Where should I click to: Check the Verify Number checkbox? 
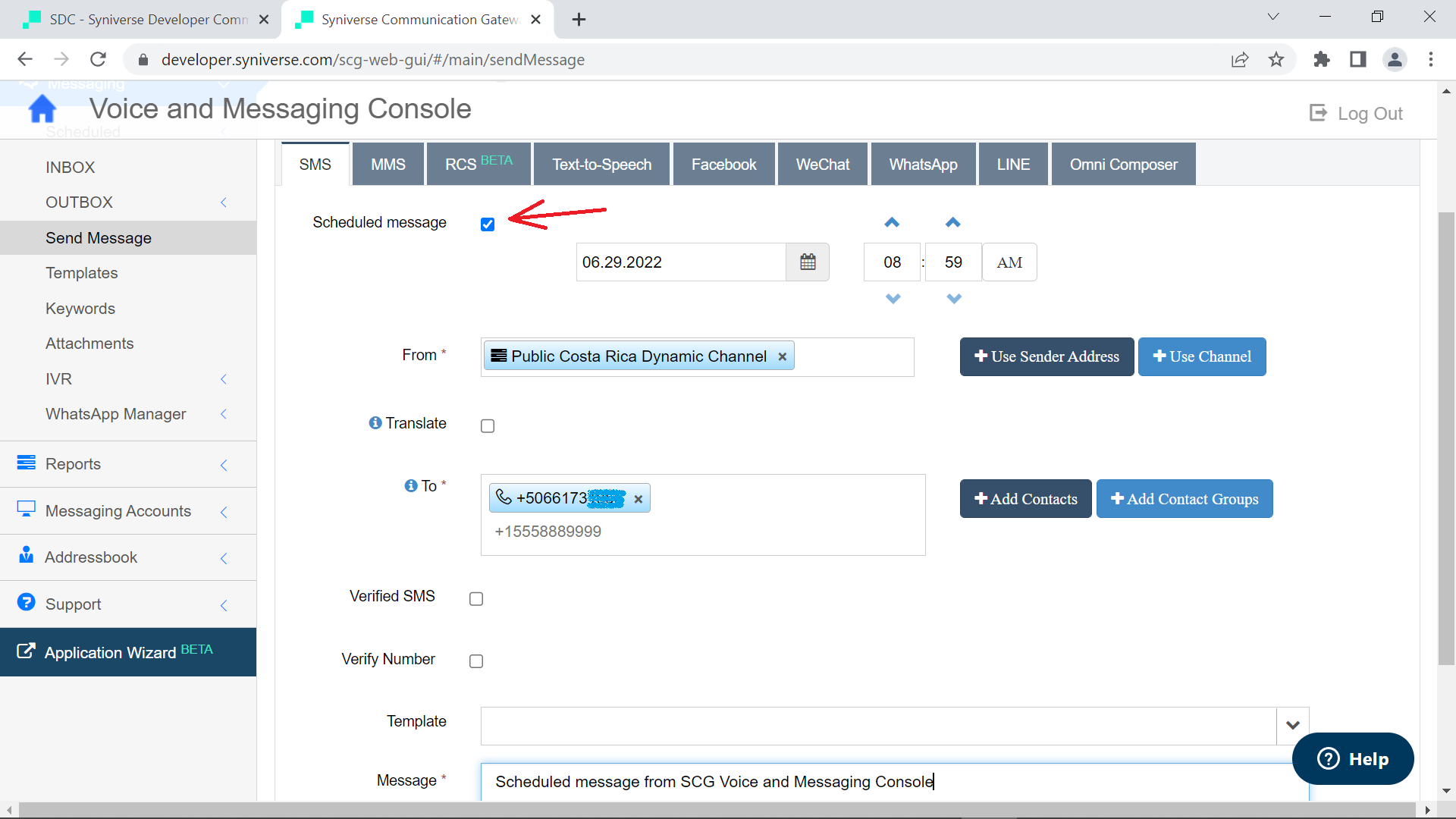coord(476,661)
